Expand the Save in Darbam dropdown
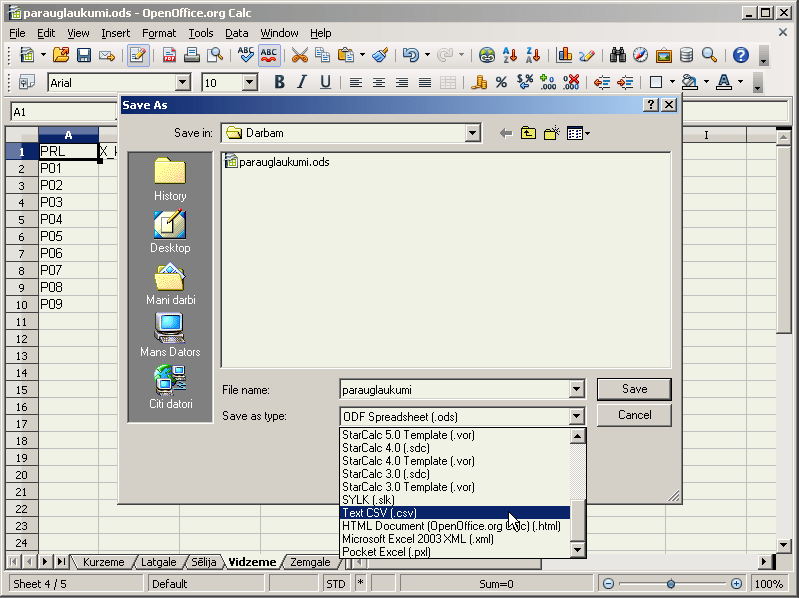 pos(472,133)
